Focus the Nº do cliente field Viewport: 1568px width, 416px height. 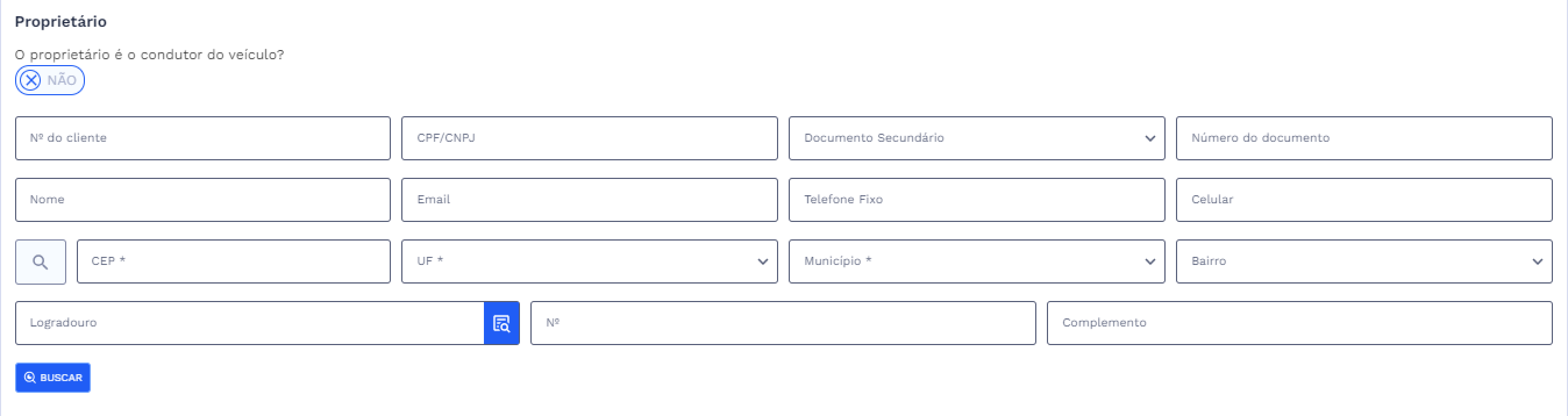coord(203,139)
